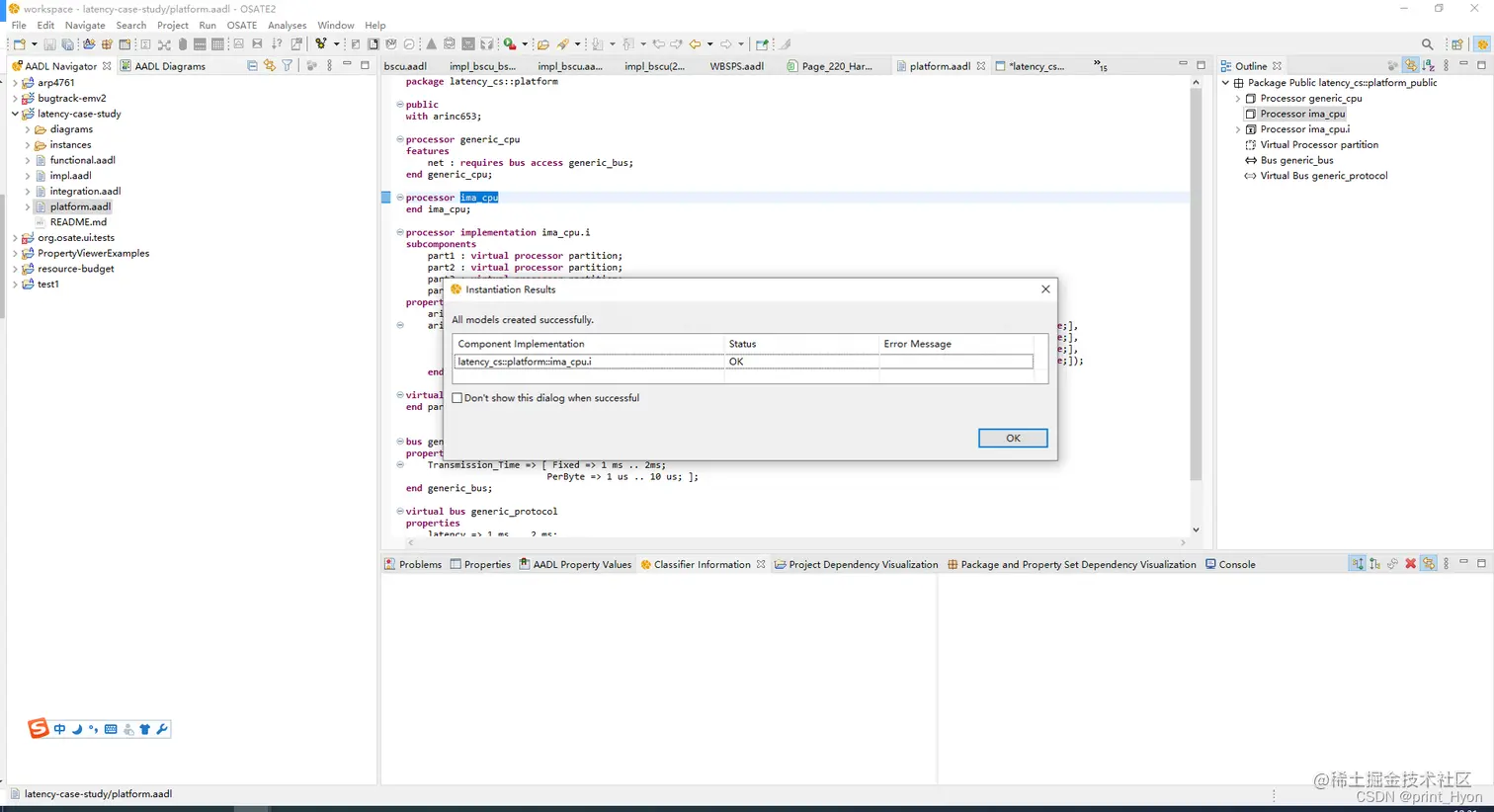Expand the functional.aadl node

(28, 160)
